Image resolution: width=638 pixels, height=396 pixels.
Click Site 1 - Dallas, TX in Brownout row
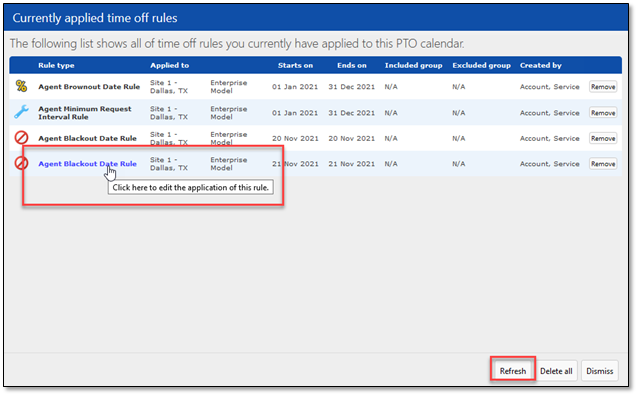pyautogui.click(x=169, y=87)
